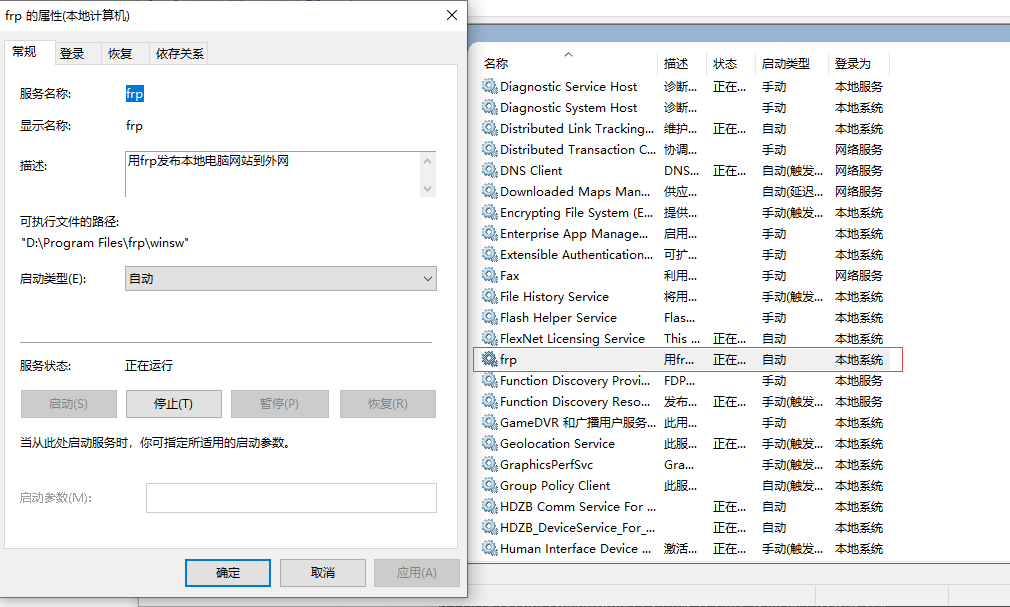Sort by the 启动类型 column header
This screenshot has width=1010, height=607.
coord(785,64)
